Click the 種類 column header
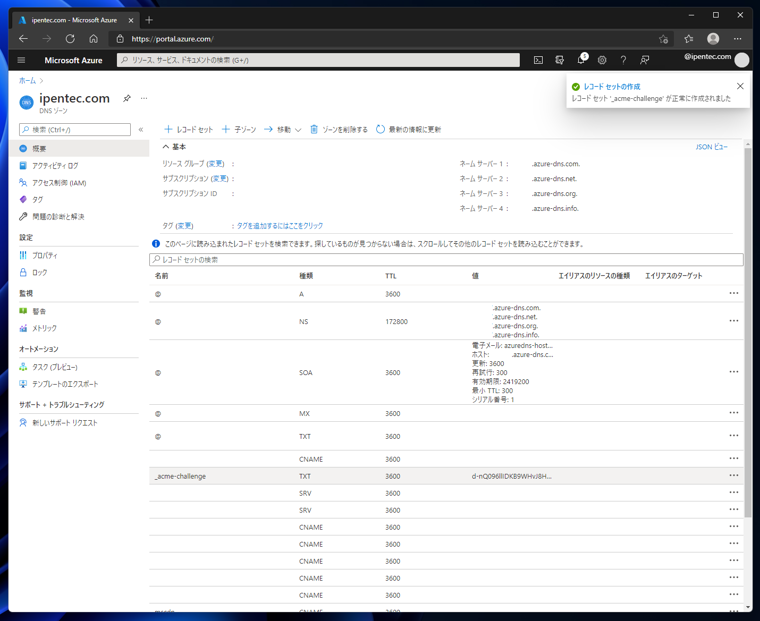760x621 pixels. pyautogui.click(x=306, y=275)
